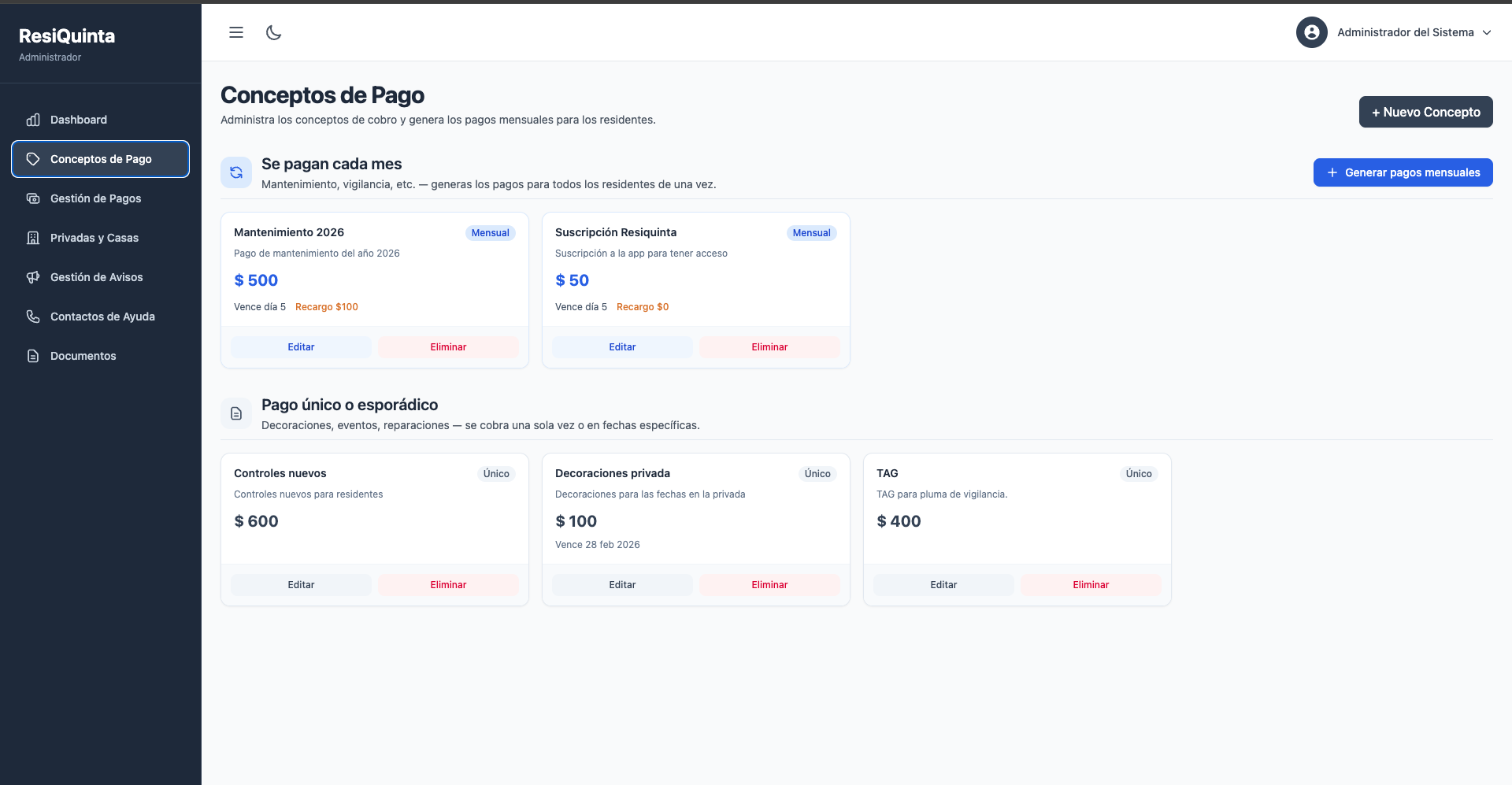Viewport: 1512px width, 785px height.
Task: Click the $ 50 amount
Action: coord(573,280)
